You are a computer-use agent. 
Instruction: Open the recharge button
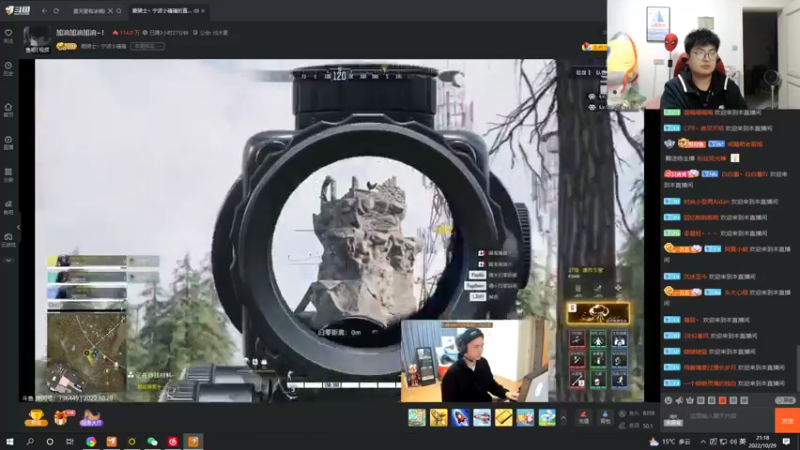(583, 418)
